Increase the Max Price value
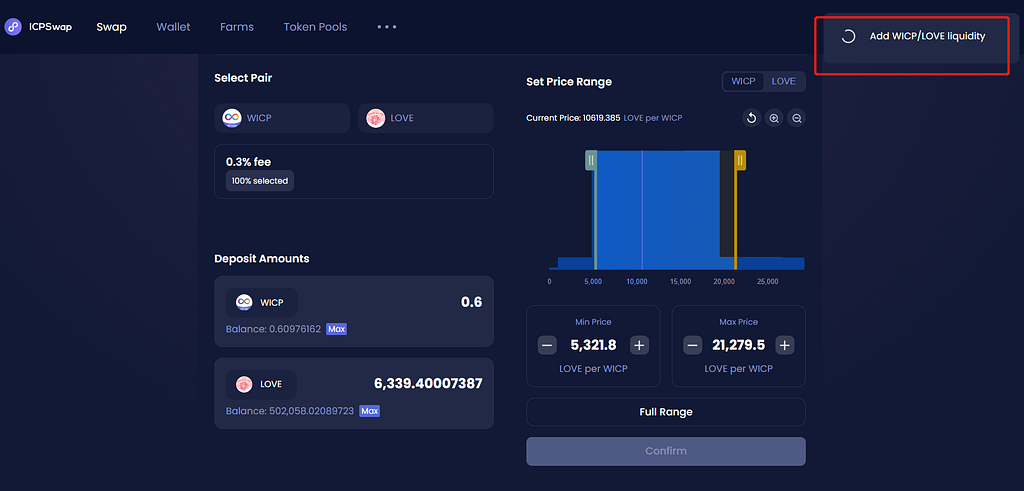1024x491 pixels. (x=785, y=345)
